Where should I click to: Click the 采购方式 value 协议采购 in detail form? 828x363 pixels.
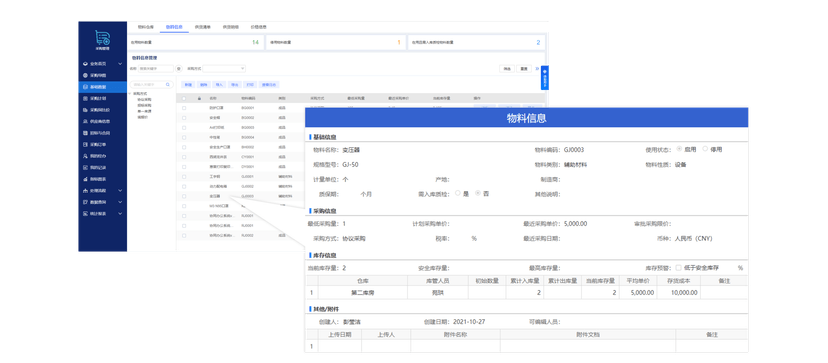[x=353, y=239]
